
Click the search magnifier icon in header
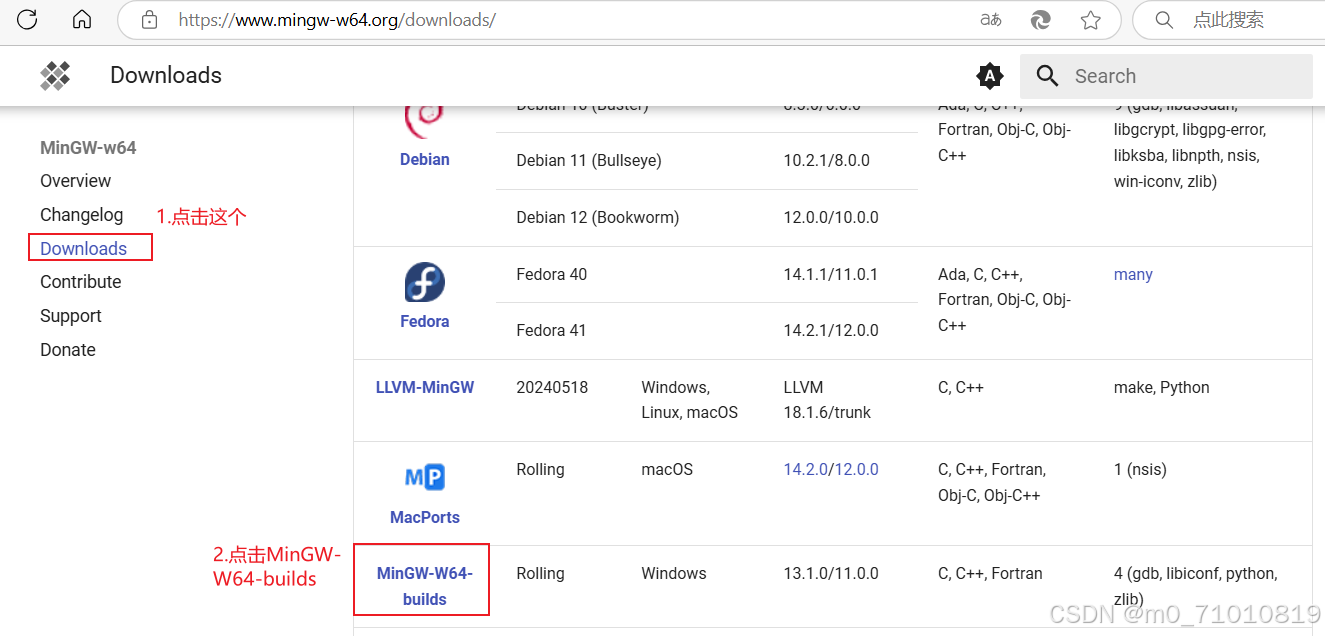click(x=1046, y=75)
